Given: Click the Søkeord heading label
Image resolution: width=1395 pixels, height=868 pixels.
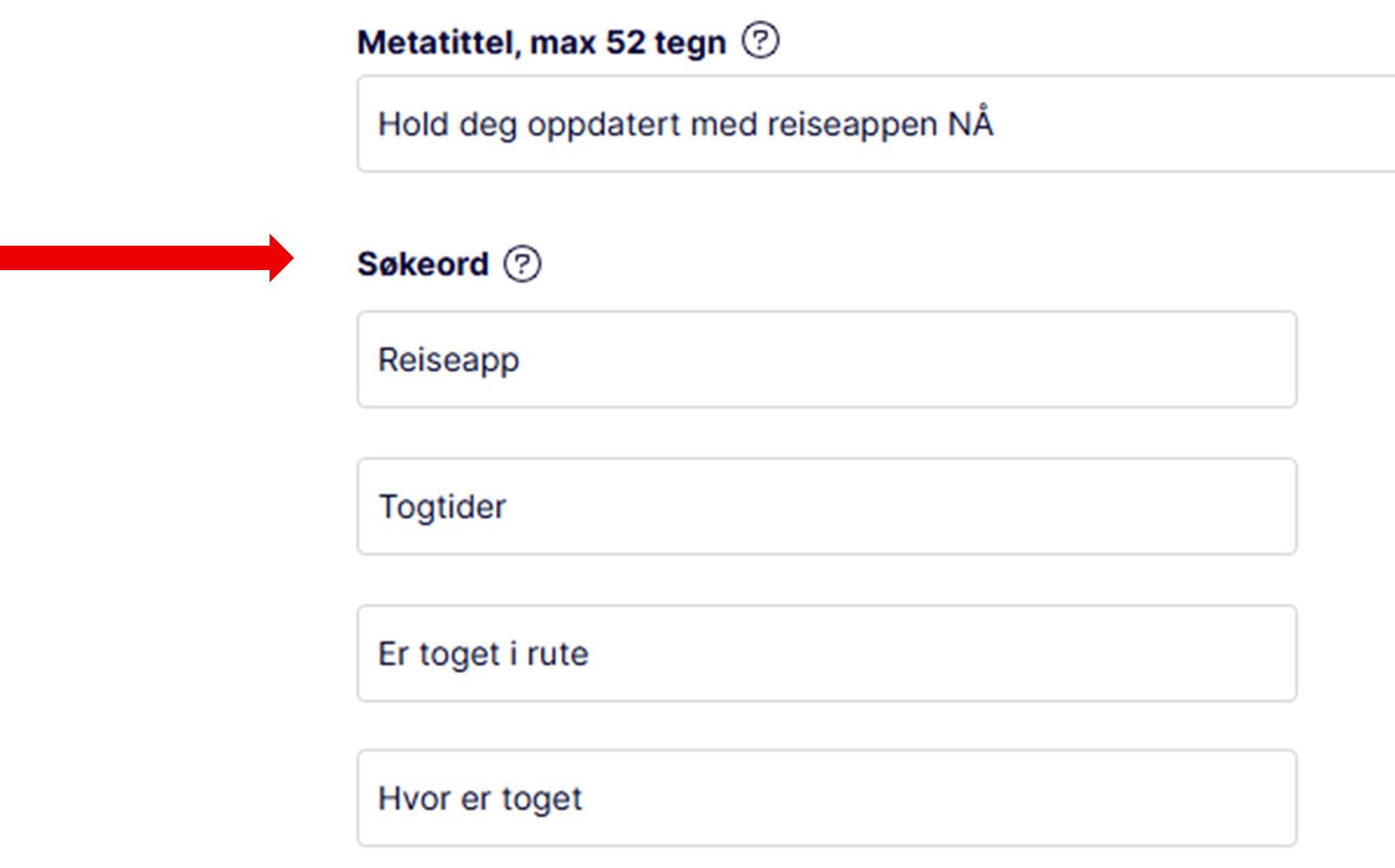Looking at the screenshot, I should point(423,264).
